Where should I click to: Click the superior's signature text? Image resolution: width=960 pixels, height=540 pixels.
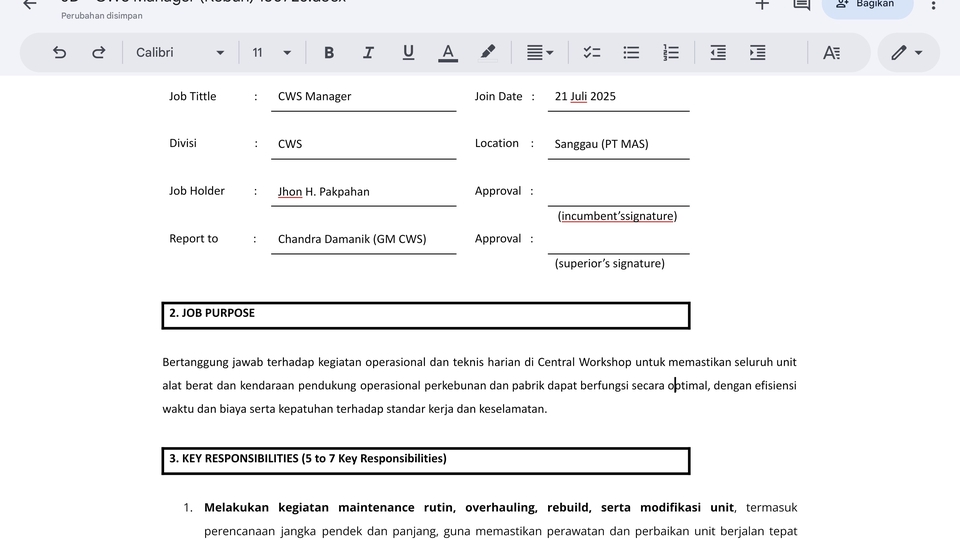[609, 264]
